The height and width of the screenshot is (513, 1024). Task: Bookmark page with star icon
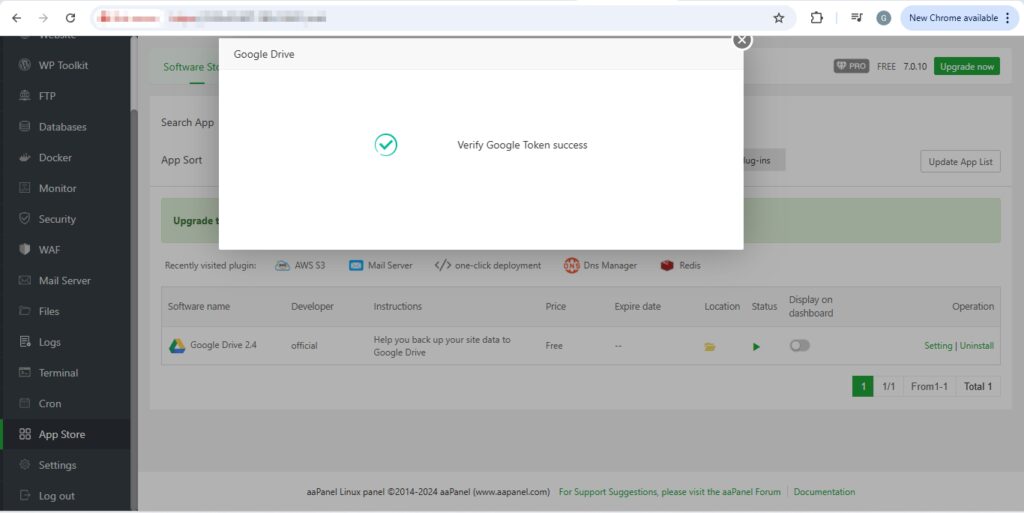tap(778, 18)
